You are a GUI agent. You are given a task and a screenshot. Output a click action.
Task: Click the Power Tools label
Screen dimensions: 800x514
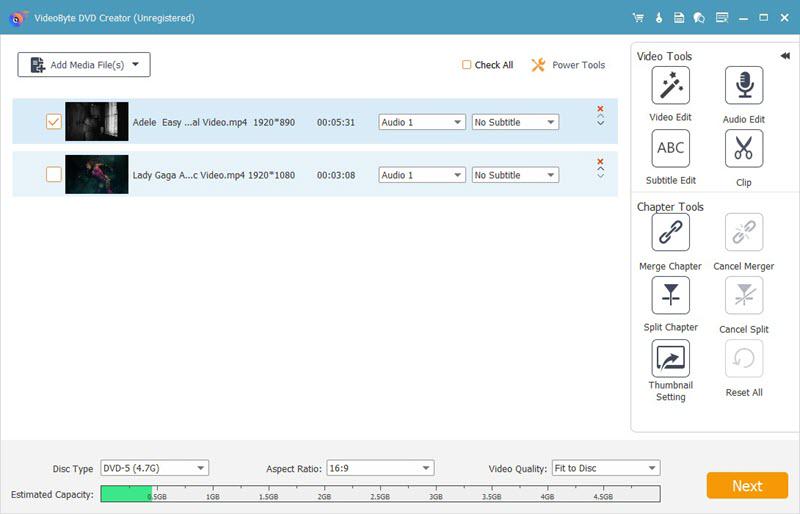pyautogui.click(x=579, y=65)
